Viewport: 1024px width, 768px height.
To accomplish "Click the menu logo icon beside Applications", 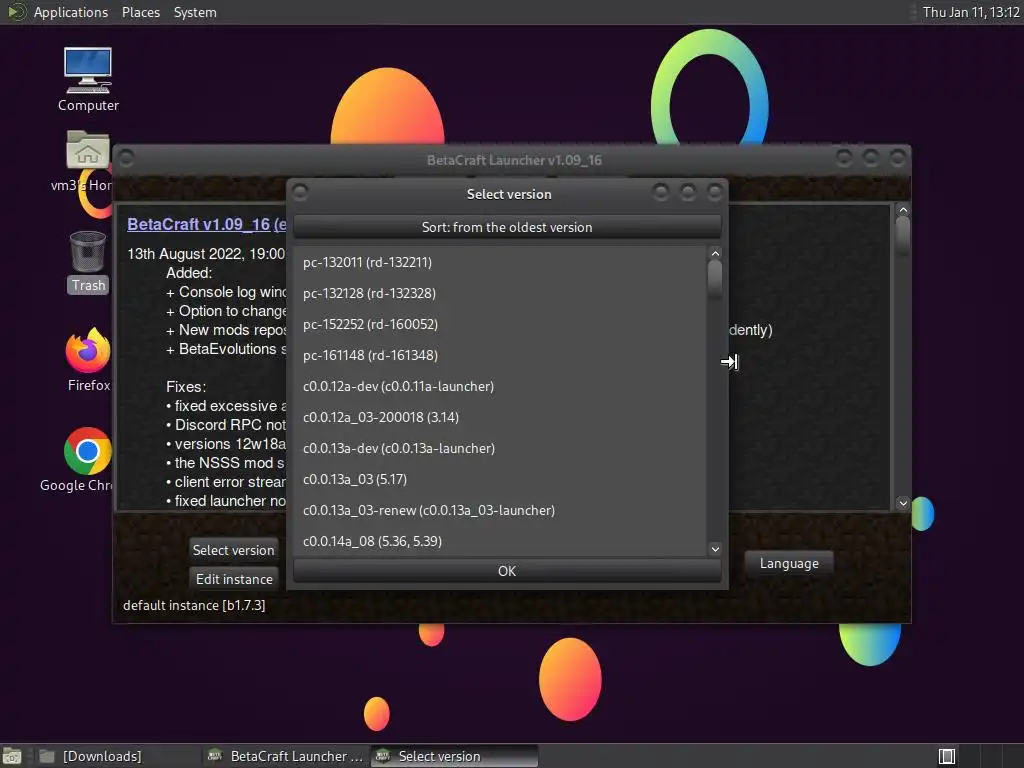I will (x=16, y=12).
